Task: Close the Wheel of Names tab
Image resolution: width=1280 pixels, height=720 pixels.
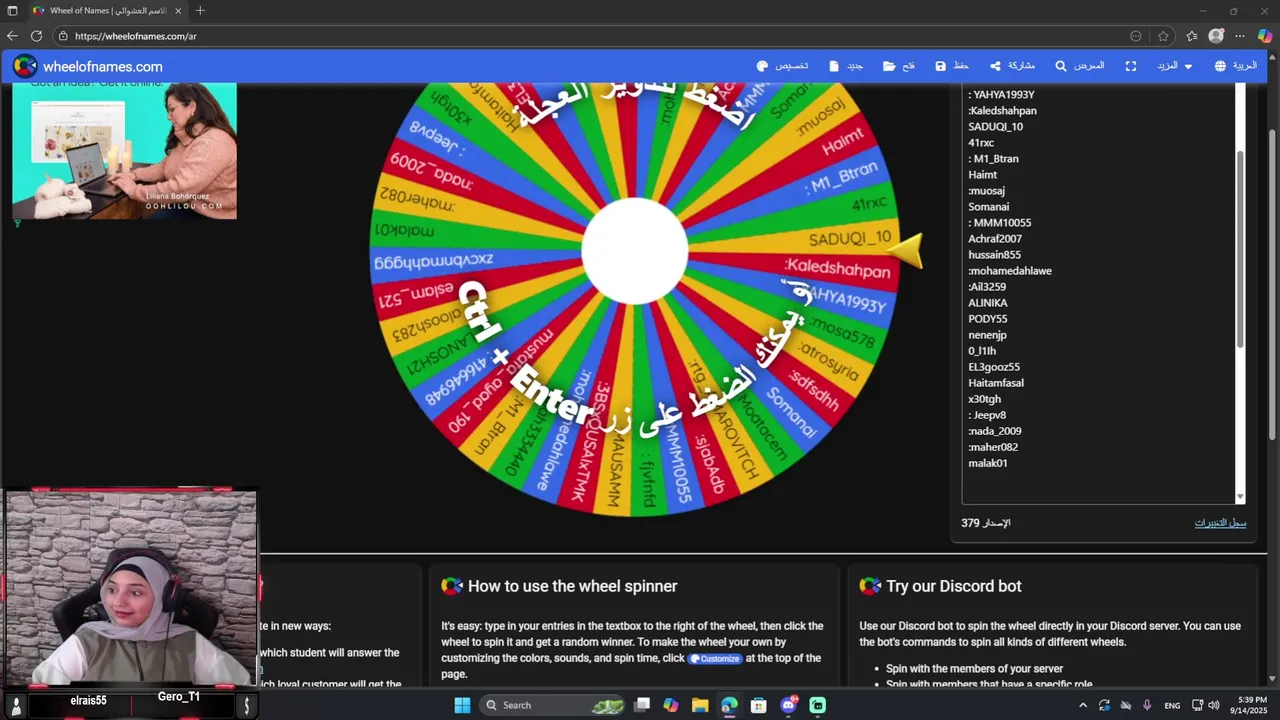Action: tap(178, 11)
